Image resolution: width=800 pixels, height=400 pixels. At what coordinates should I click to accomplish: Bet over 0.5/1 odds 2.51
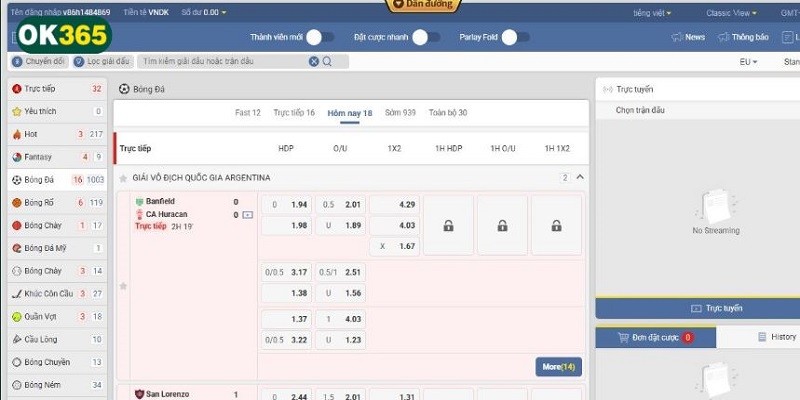[x=340, y=272]
